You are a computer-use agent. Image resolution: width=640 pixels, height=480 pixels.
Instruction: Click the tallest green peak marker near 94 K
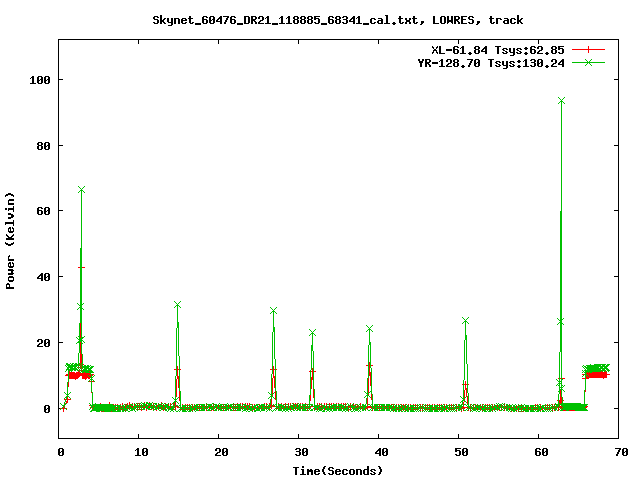[x=561, y=101]
